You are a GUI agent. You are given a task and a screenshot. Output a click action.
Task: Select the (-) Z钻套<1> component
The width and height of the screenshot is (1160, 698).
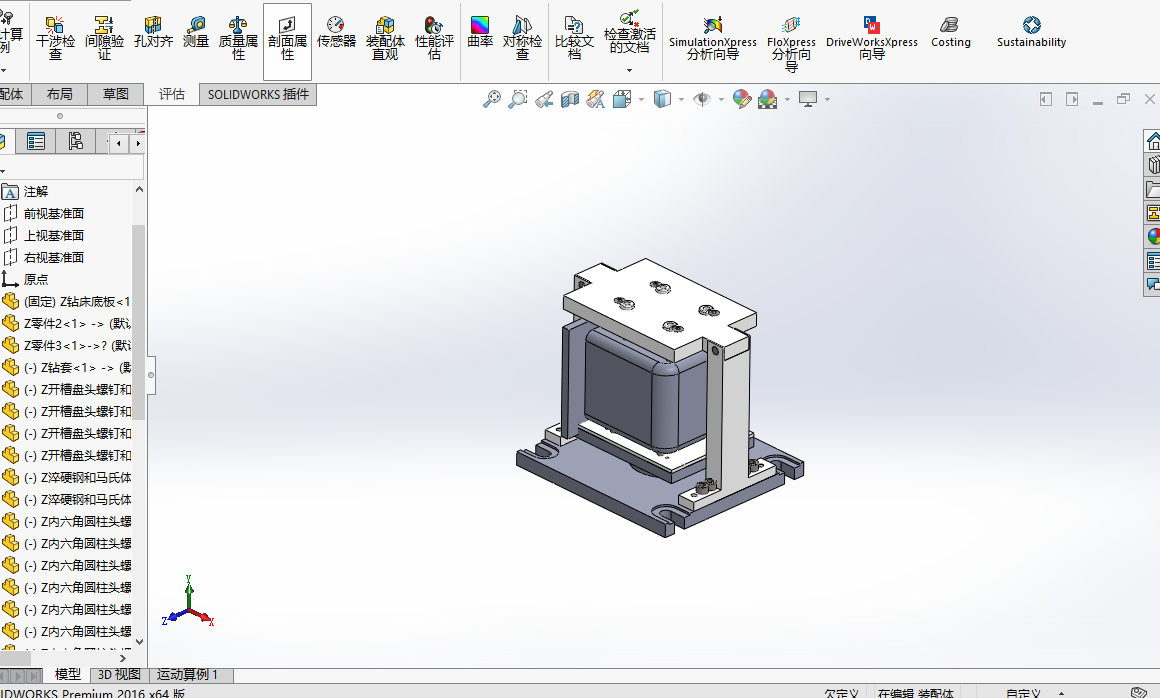click(x=77, y=367)
